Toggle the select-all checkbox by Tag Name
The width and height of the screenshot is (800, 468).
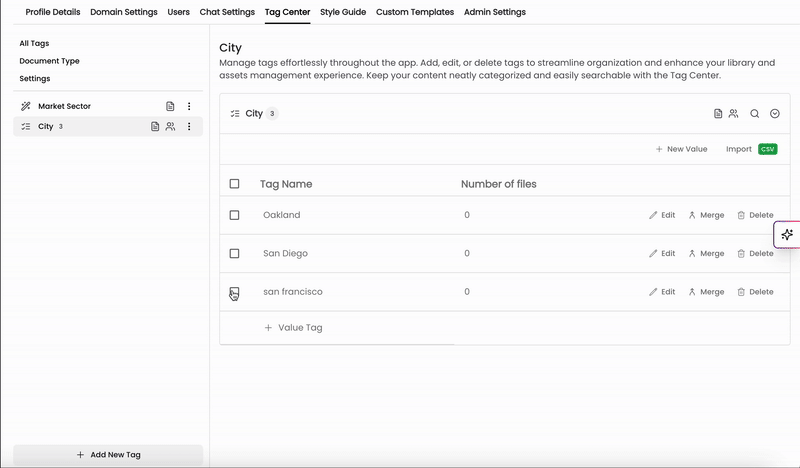tap(234, 184)
